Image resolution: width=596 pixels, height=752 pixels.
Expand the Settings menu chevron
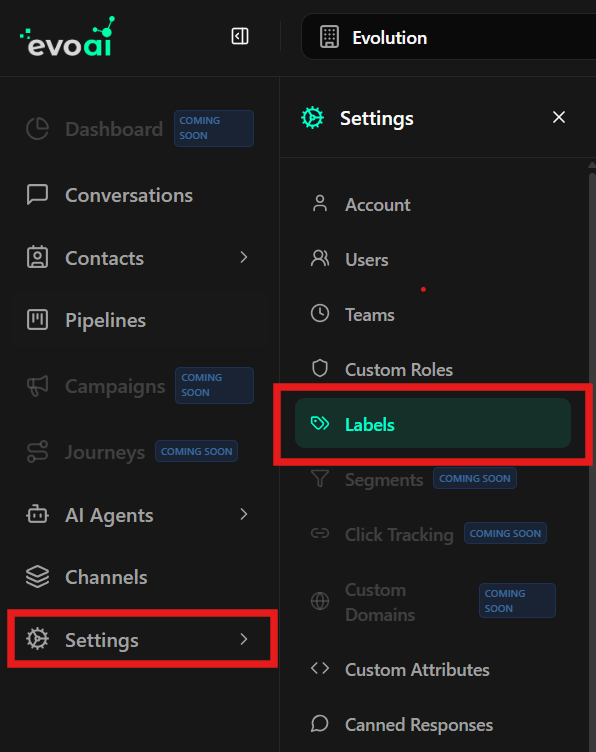click(244, 639)
